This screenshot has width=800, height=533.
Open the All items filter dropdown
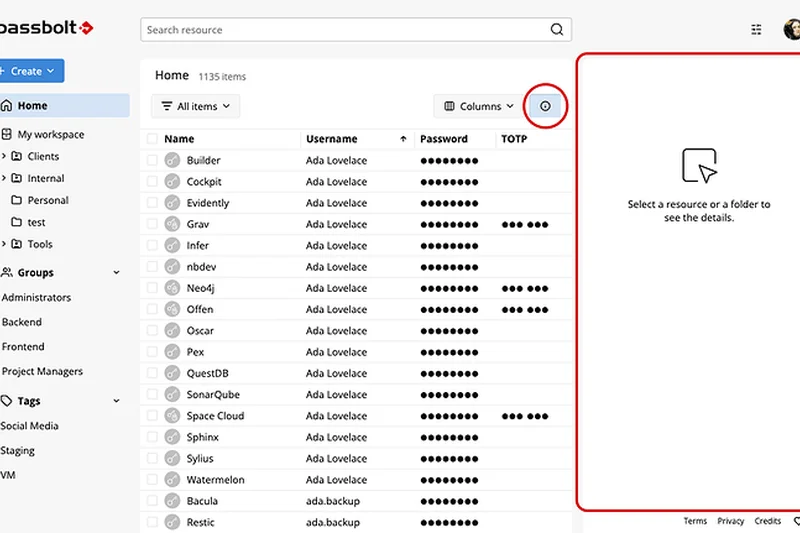pyautogui.click(x=195, y=106)
